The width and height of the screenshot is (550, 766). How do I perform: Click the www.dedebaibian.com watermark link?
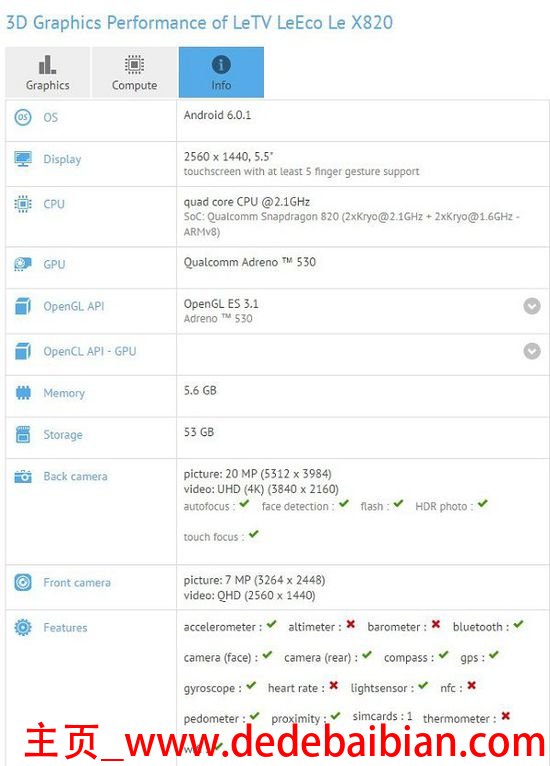pyautogui.click(x=335, y=743)
